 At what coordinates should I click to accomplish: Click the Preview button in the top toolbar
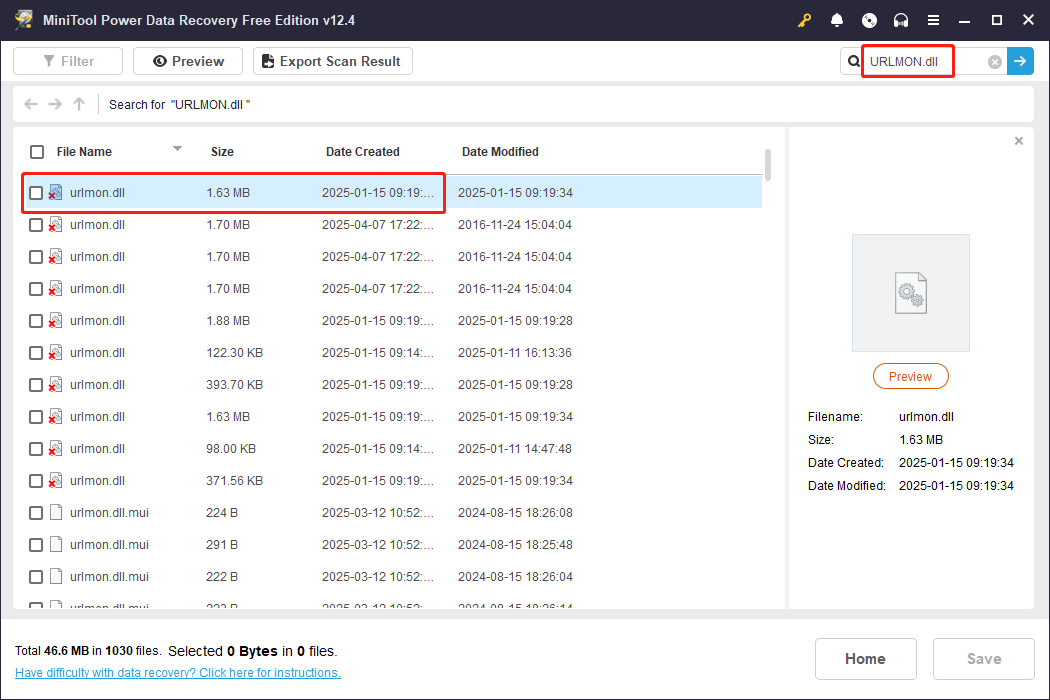pyautogui.click(x=188, y=61)
